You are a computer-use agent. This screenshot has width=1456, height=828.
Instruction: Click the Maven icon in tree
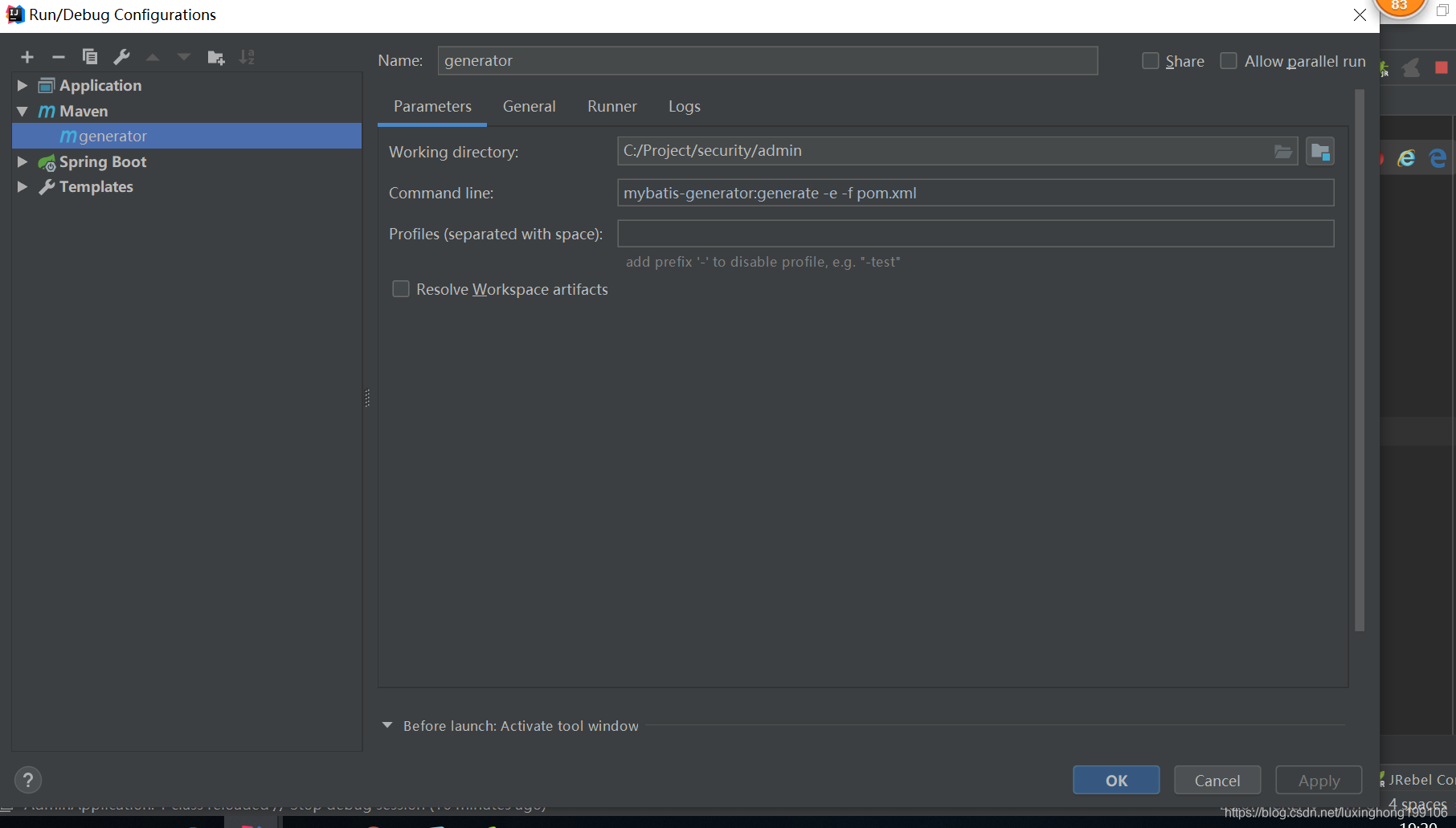(47, 111)
